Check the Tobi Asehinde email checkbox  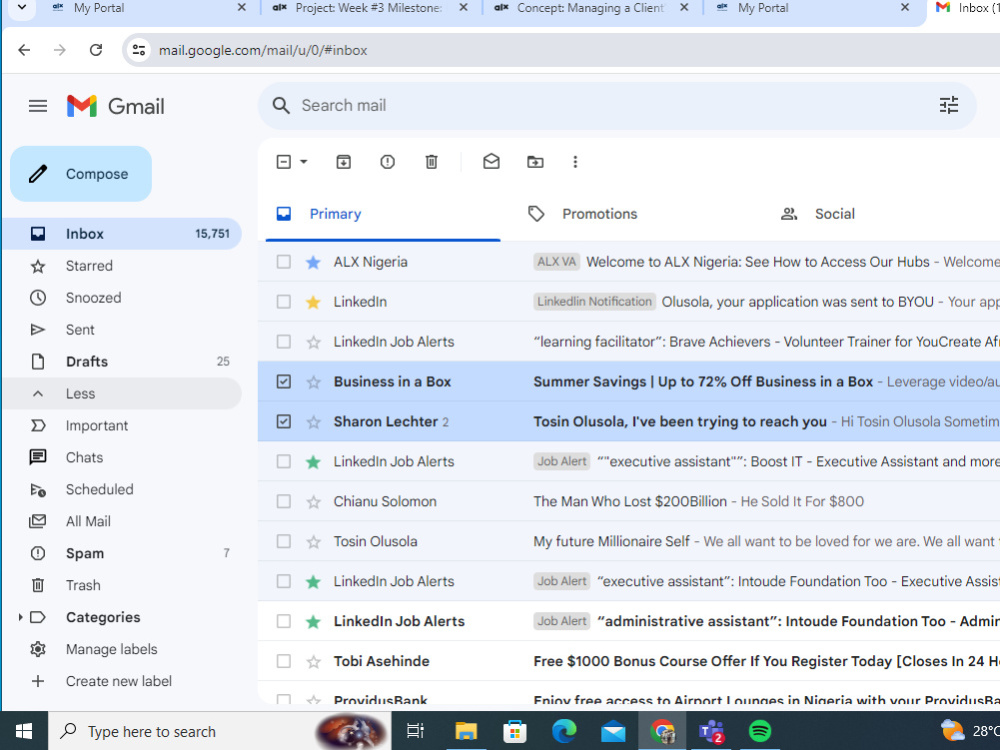[283, 661]
